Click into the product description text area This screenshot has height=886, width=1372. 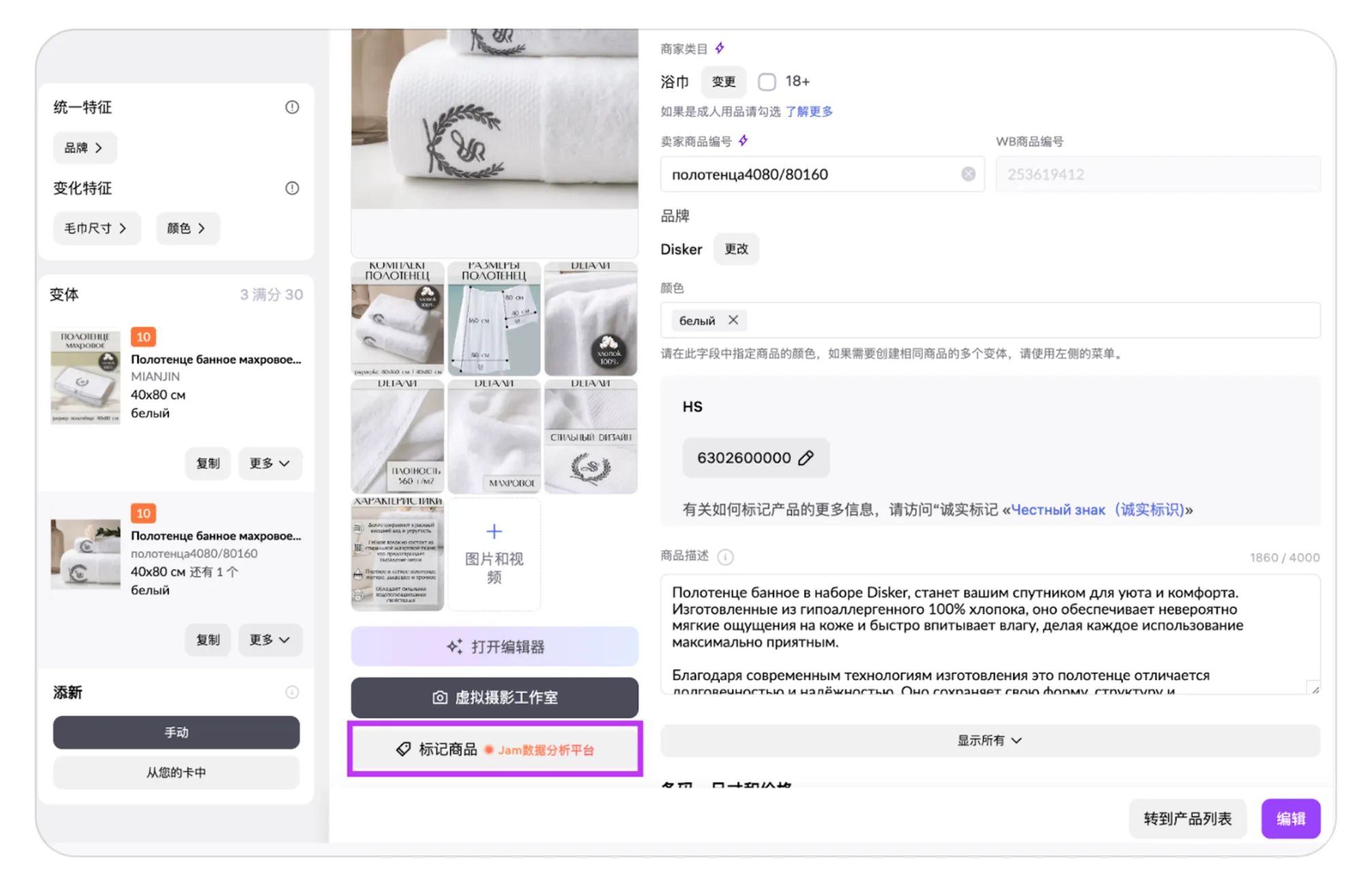click(989, 633)
